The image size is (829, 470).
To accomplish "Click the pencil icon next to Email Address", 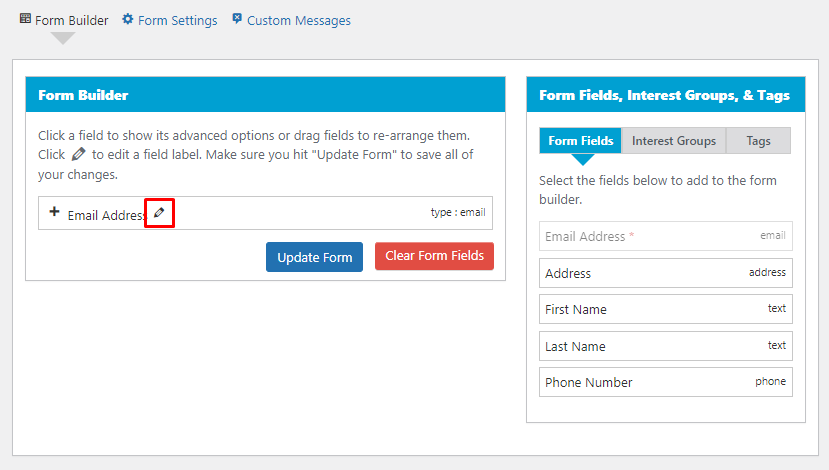I will (x=159, y=213).
